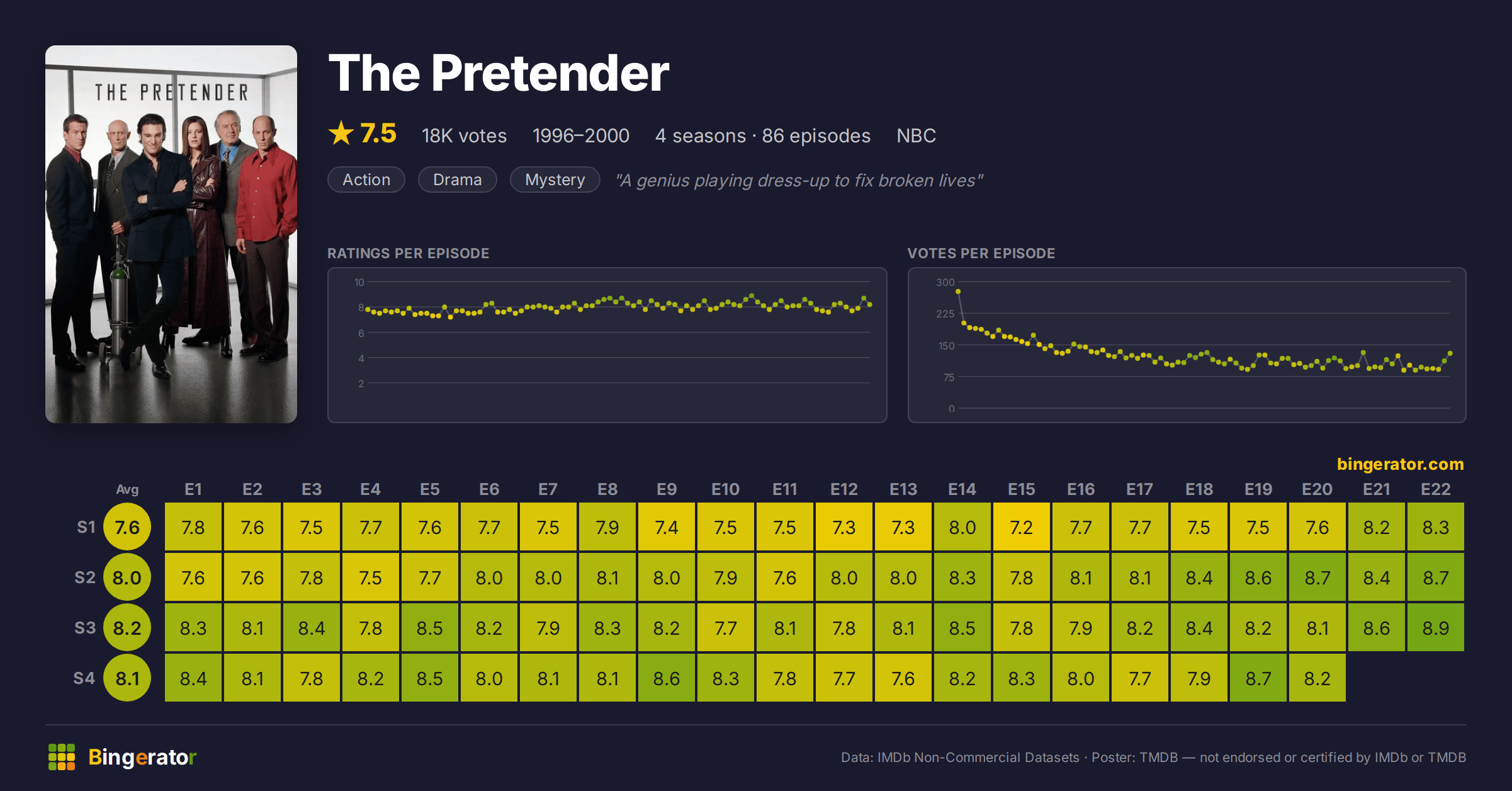Click the Bingerator brand name text

(x=142, y=756)
